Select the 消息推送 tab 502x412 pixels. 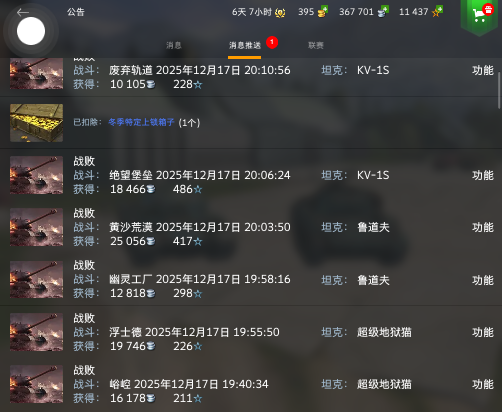point(245,45)
